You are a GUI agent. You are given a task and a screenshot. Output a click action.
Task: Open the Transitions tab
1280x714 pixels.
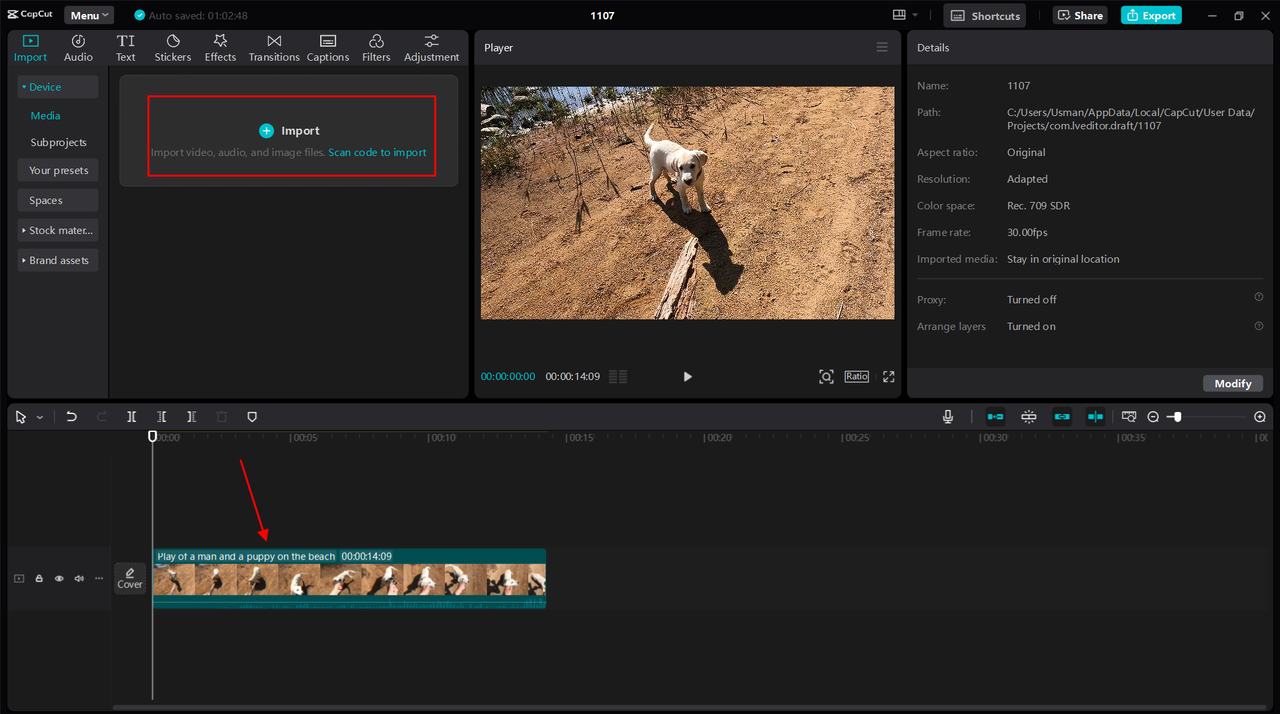tap(274, 48)
